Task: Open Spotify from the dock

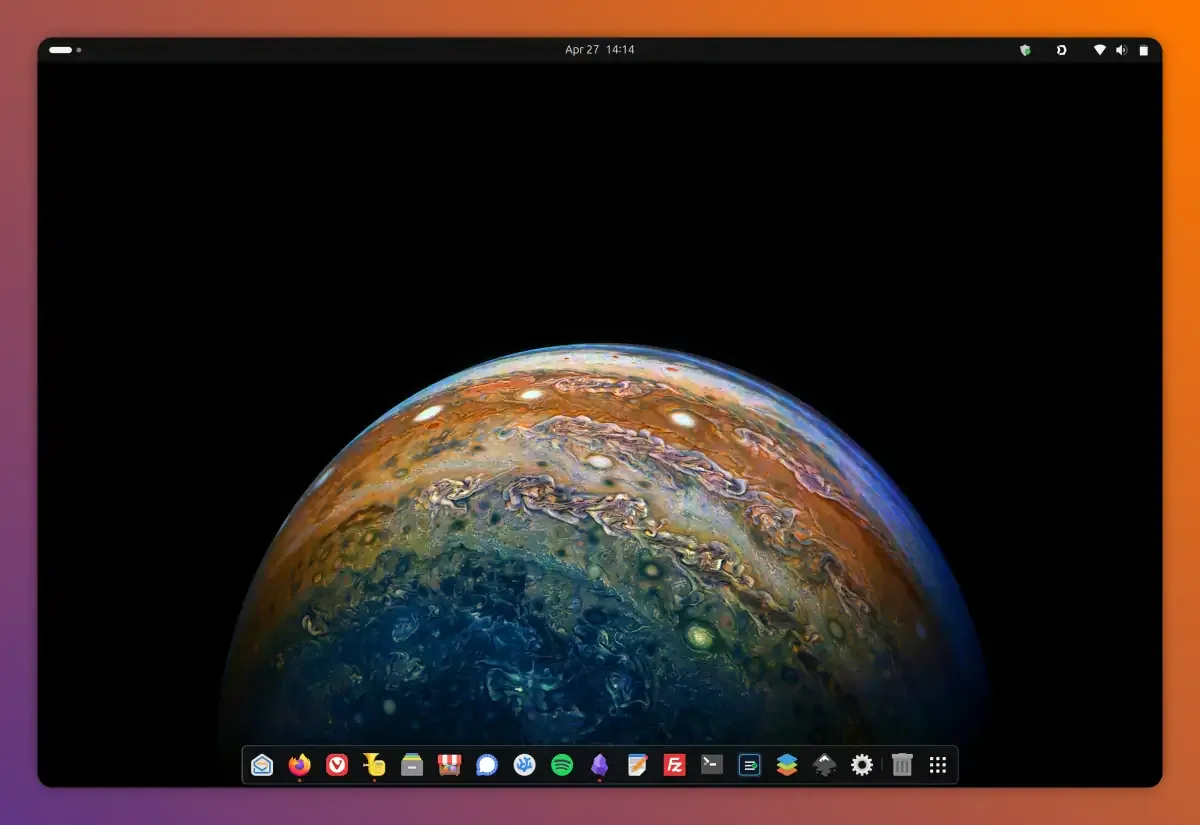Action: 562,765
